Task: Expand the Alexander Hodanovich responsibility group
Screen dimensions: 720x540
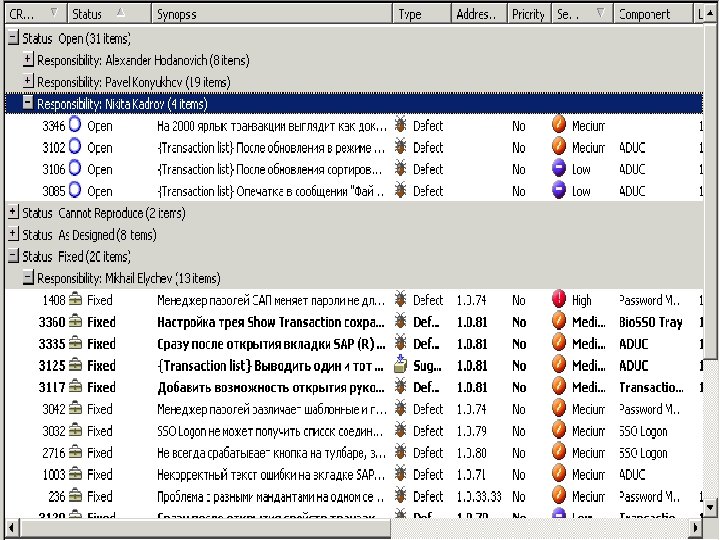Action: pyautogui.click(x=28, y=60)
